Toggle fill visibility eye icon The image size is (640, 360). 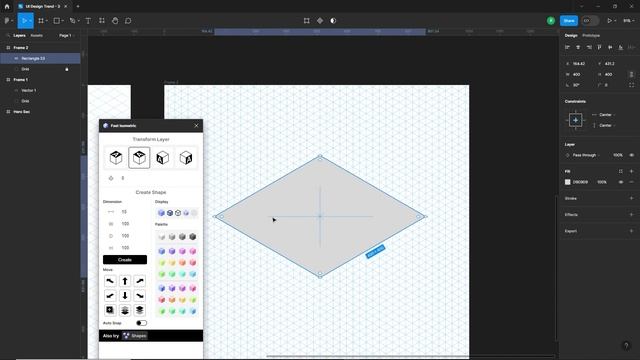(x=621, y=182)
